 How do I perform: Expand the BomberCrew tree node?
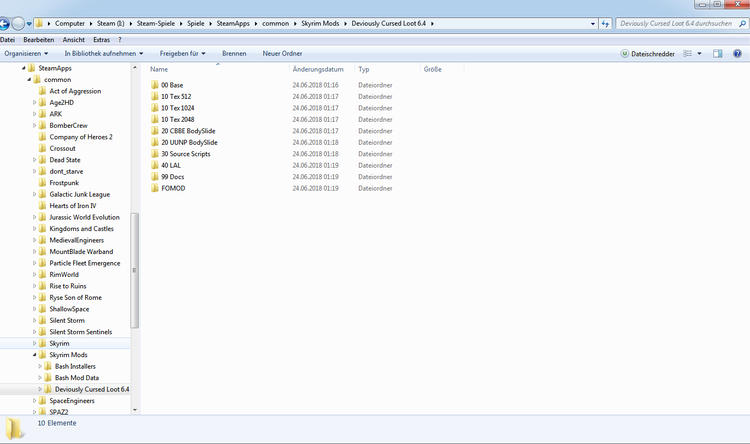click(34, 125)
